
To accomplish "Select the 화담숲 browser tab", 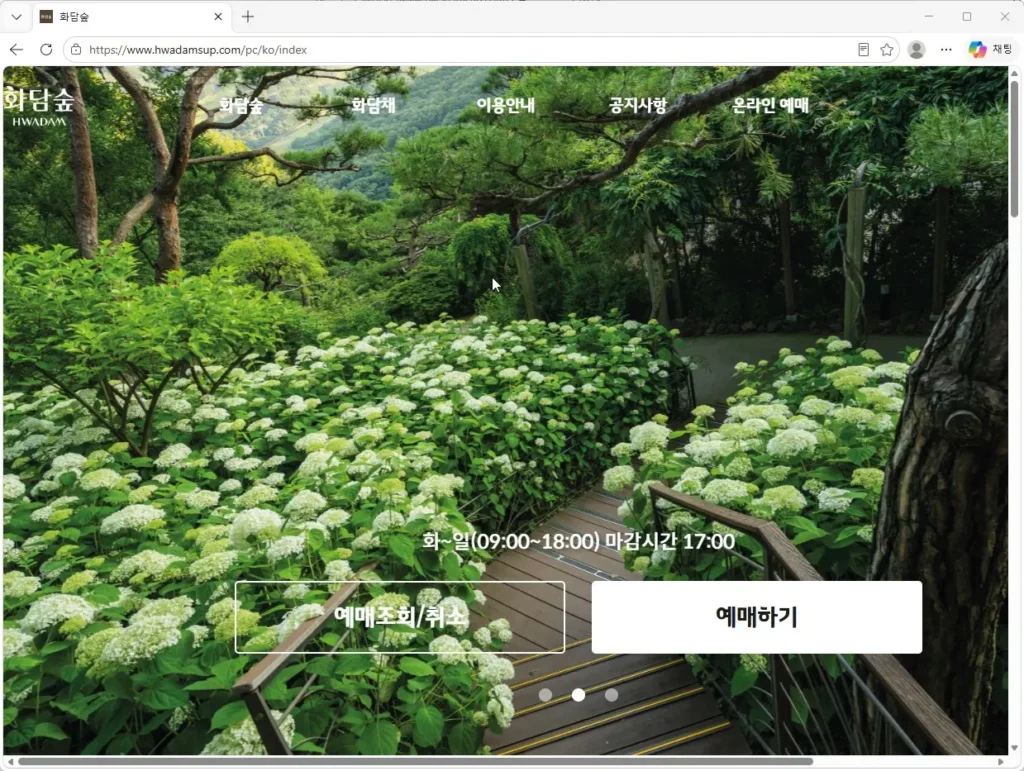I will coord(131,17).
